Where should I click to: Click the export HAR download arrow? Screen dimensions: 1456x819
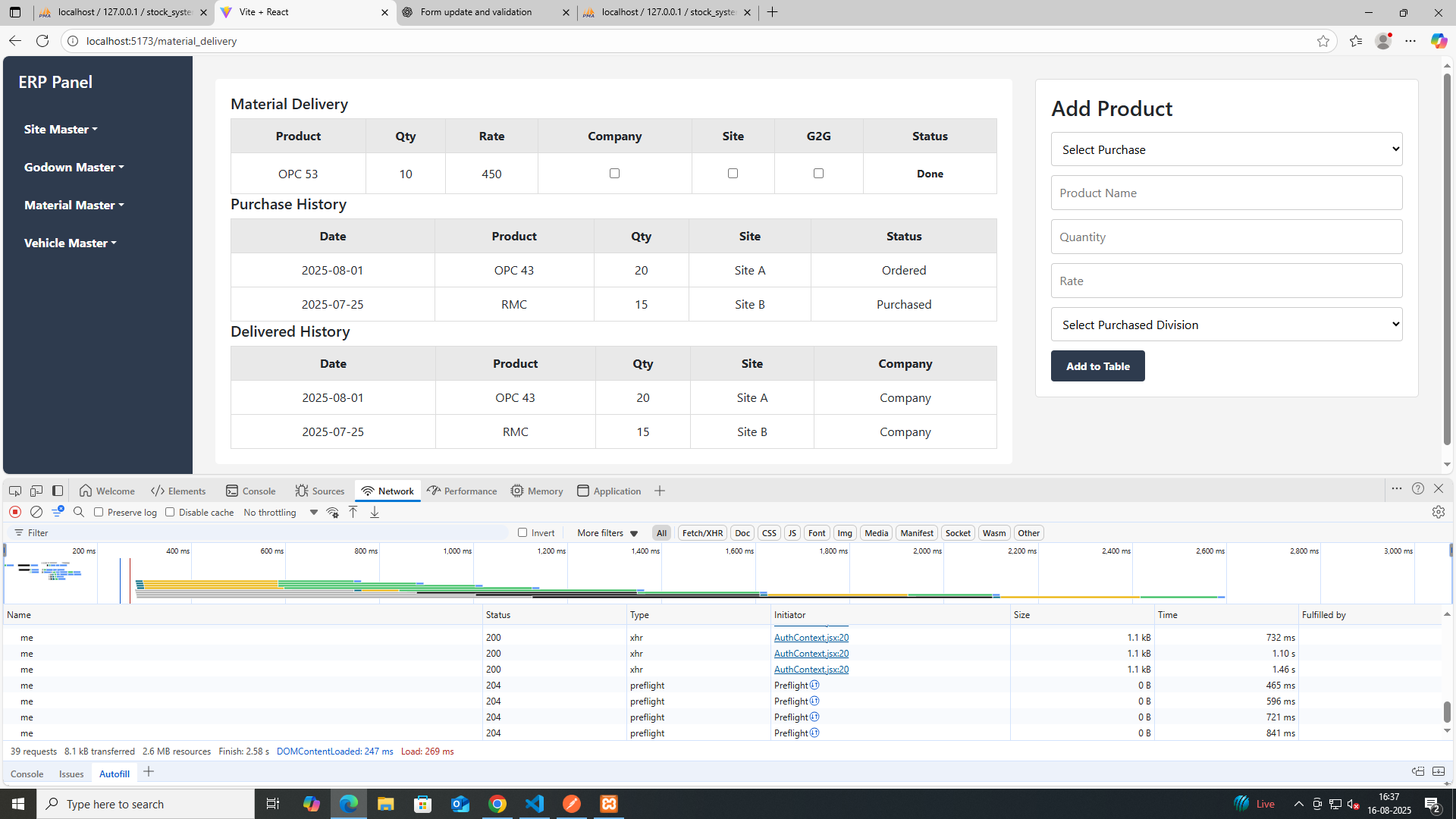pyautogui.click(x=375, y=512)
